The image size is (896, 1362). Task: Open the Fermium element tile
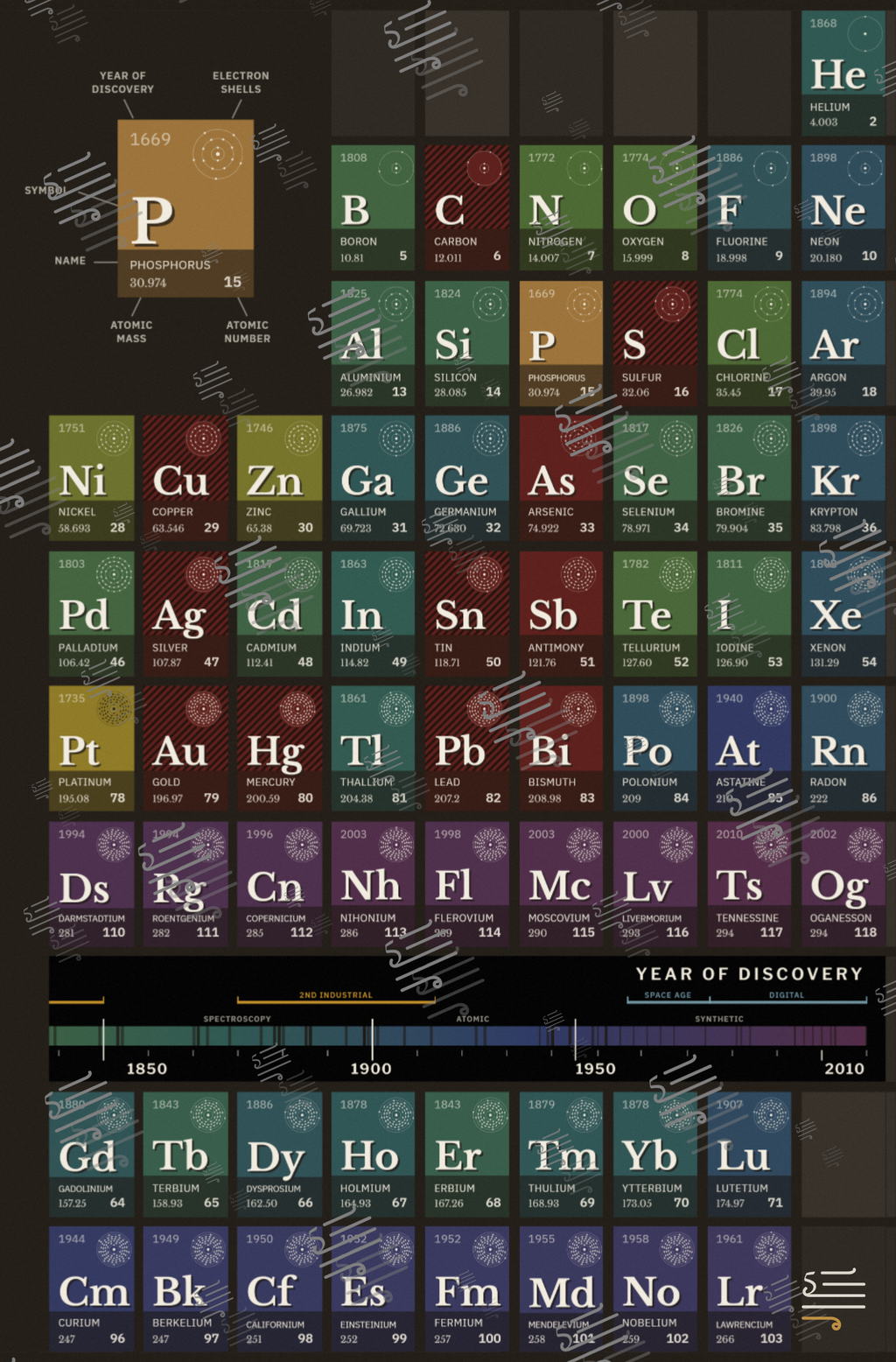point(467,1288)
